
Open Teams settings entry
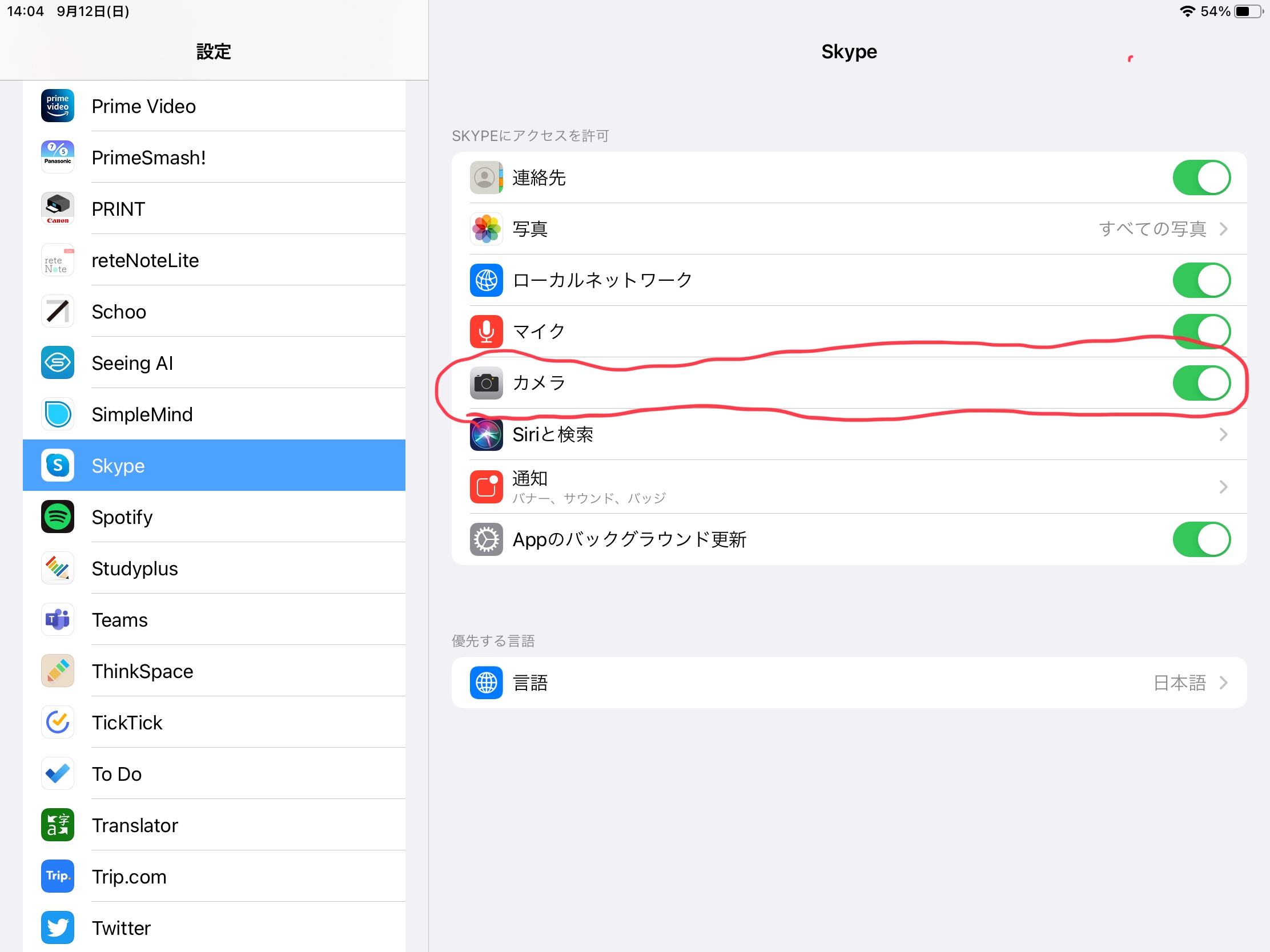pos(214,619)
